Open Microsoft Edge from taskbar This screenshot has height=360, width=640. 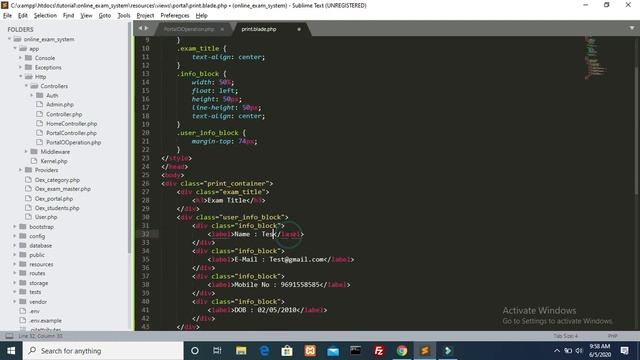264,351
